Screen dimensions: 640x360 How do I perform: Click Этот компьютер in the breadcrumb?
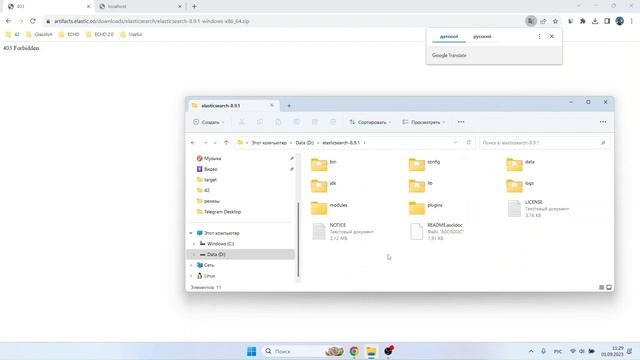tap(269, 143)
